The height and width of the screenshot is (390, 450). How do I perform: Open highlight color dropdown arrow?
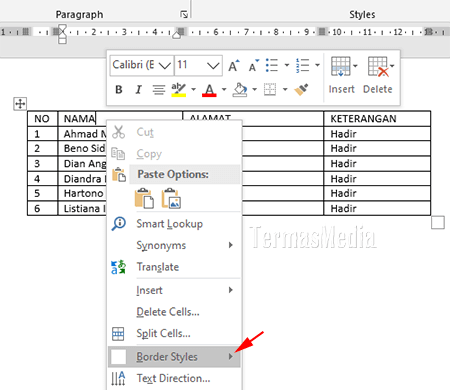click(193, 89)
